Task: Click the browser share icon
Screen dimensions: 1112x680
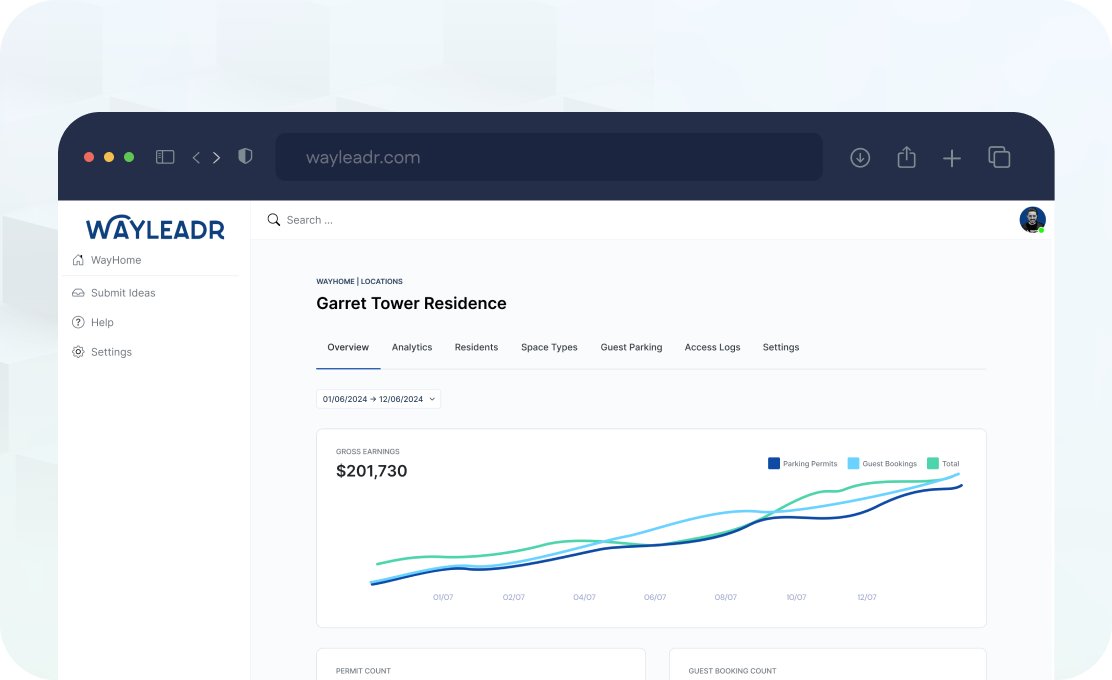Action: (x=906, y=157)
